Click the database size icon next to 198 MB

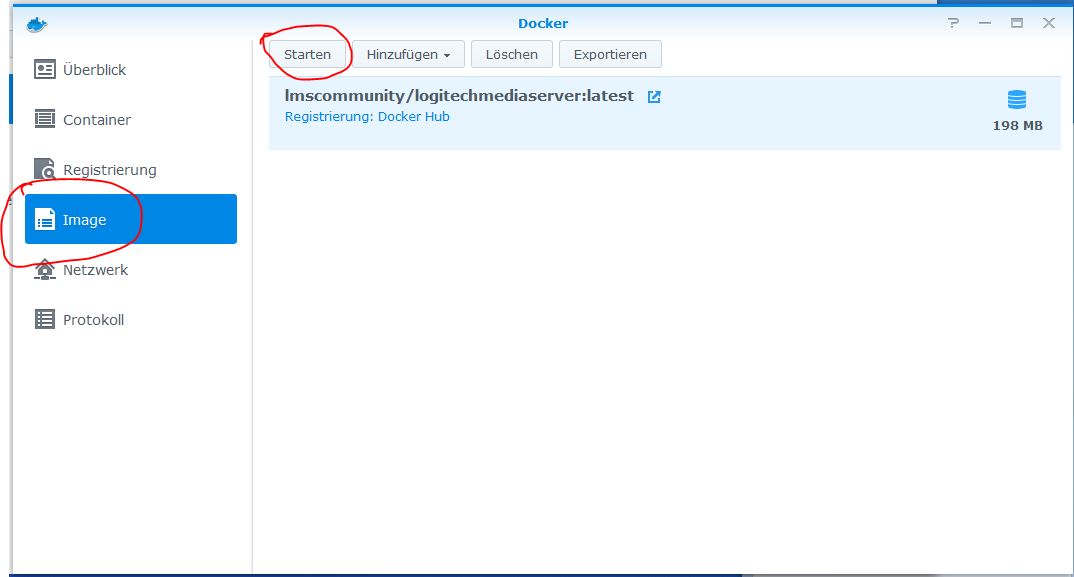[1017, 100]
